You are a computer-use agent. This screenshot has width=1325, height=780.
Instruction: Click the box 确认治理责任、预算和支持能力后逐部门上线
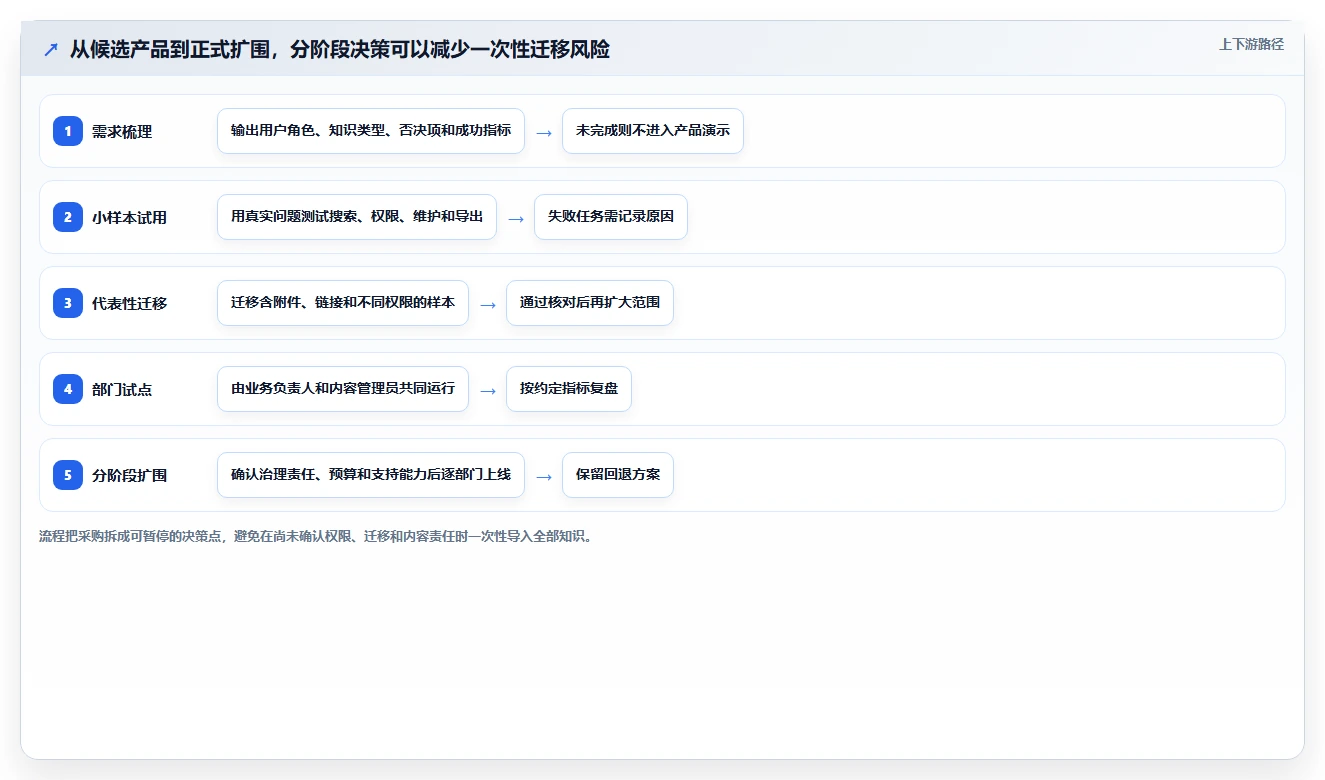coord(371,475)
